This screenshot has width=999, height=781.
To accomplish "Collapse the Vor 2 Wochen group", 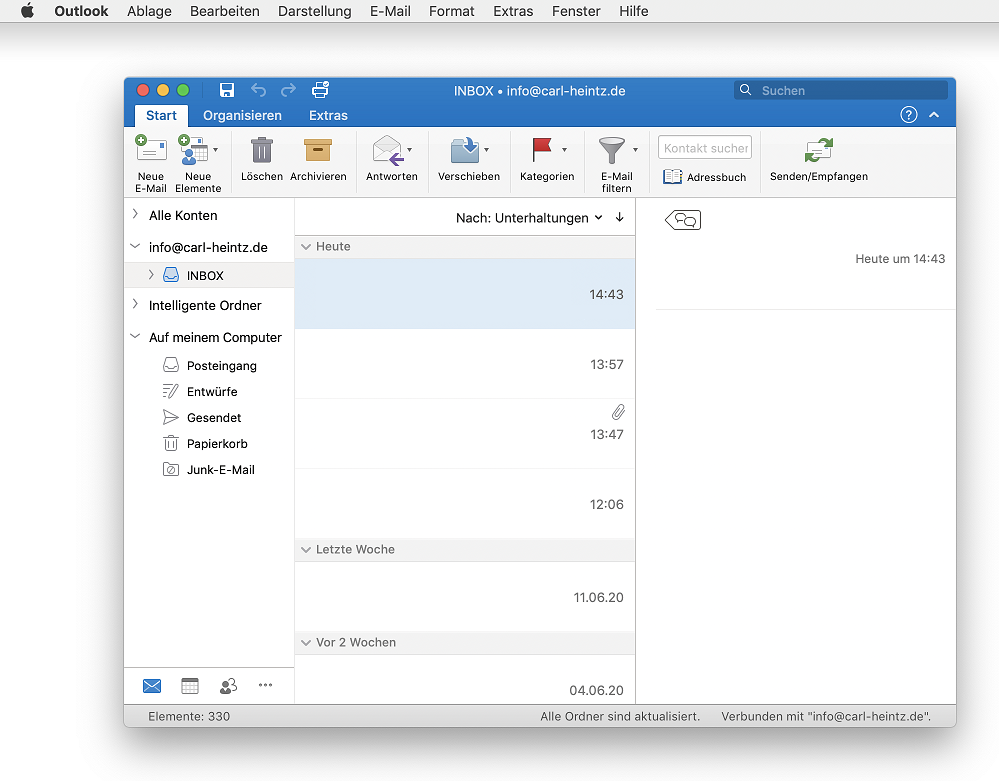I will (306, 643).
